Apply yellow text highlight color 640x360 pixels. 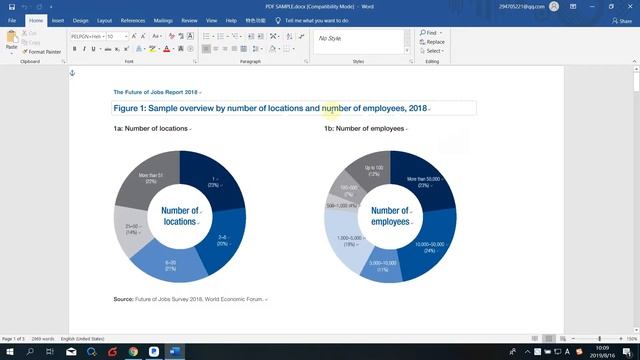[152, 49]
